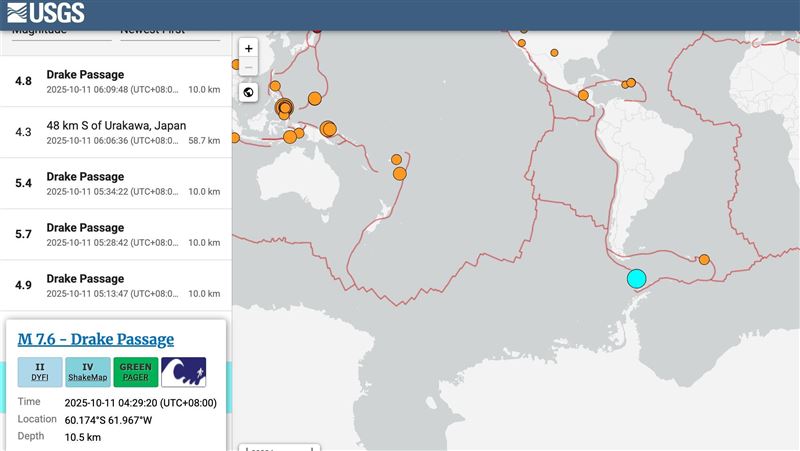Select the cyan M 7.6 earthquake marker

coord(636,279)
